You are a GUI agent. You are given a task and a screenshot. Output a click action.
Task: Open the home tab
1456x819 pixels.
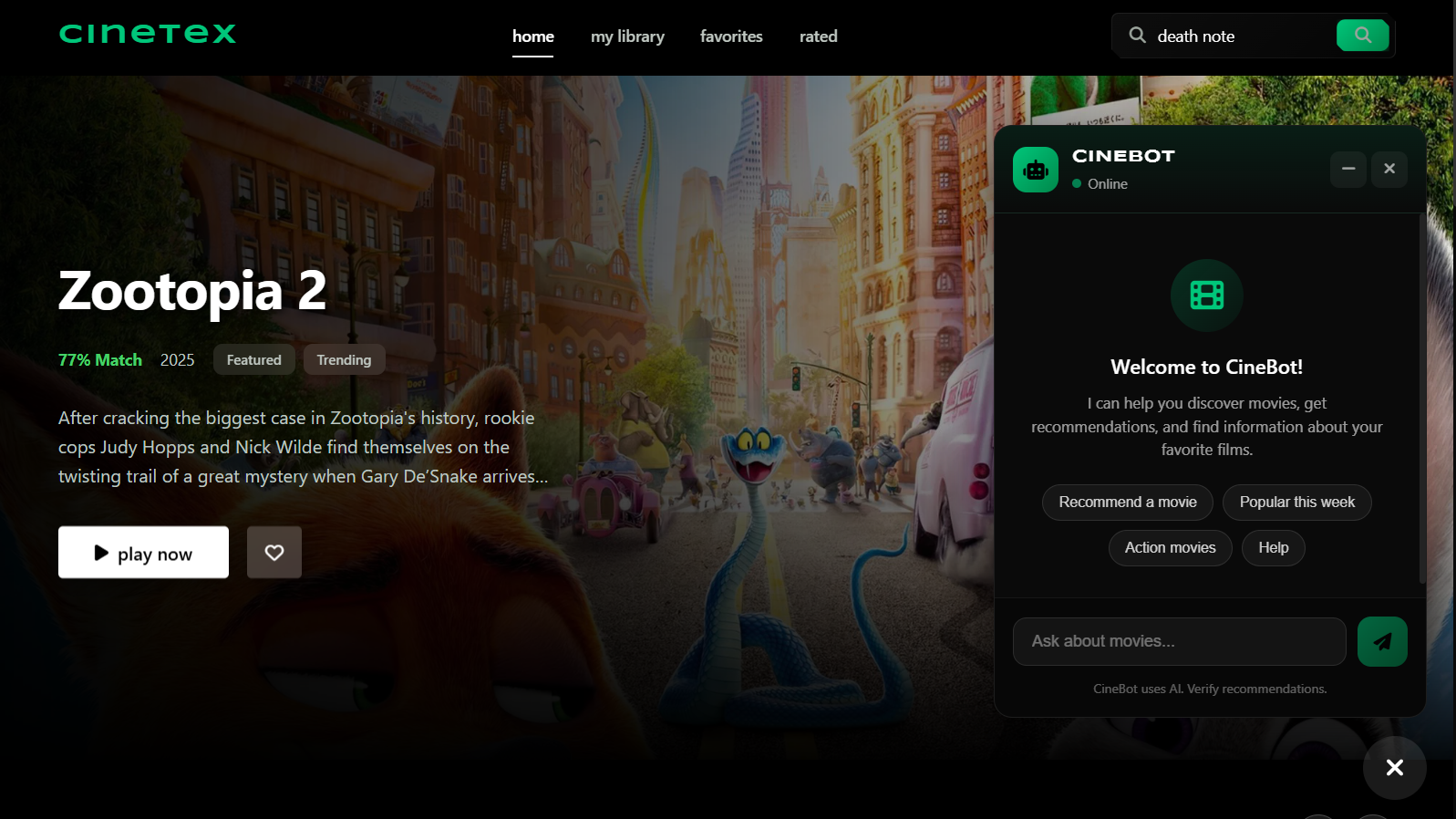[x=533, y=36]
